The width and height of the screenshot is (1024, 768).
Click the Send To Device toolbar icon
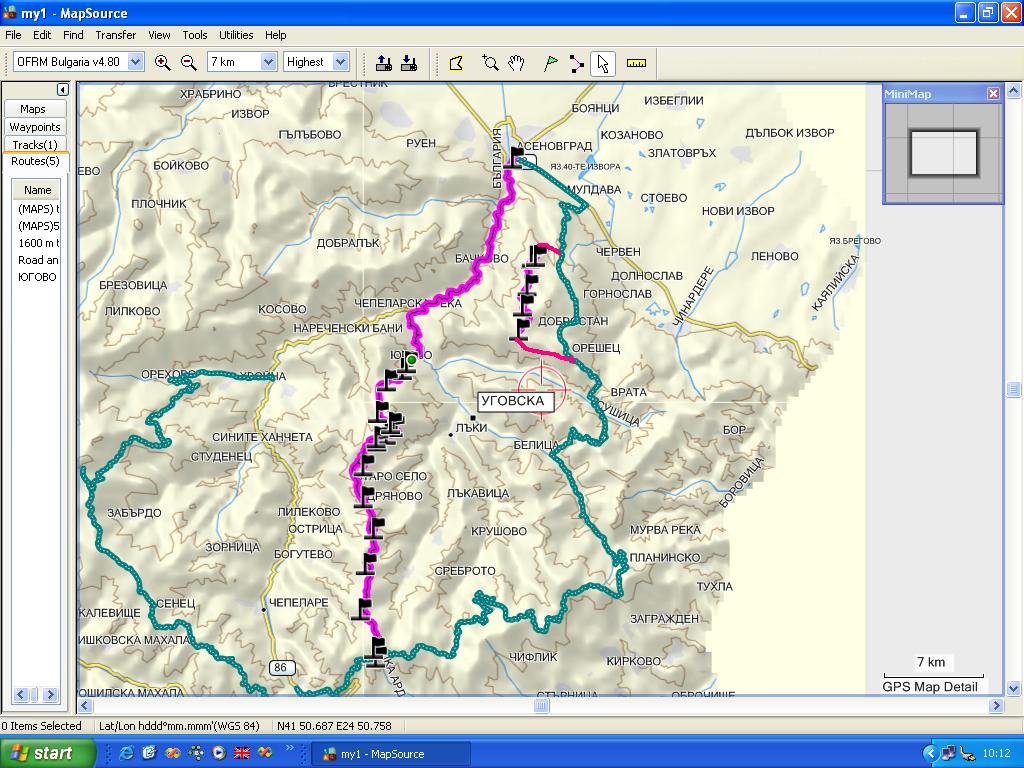384,63
